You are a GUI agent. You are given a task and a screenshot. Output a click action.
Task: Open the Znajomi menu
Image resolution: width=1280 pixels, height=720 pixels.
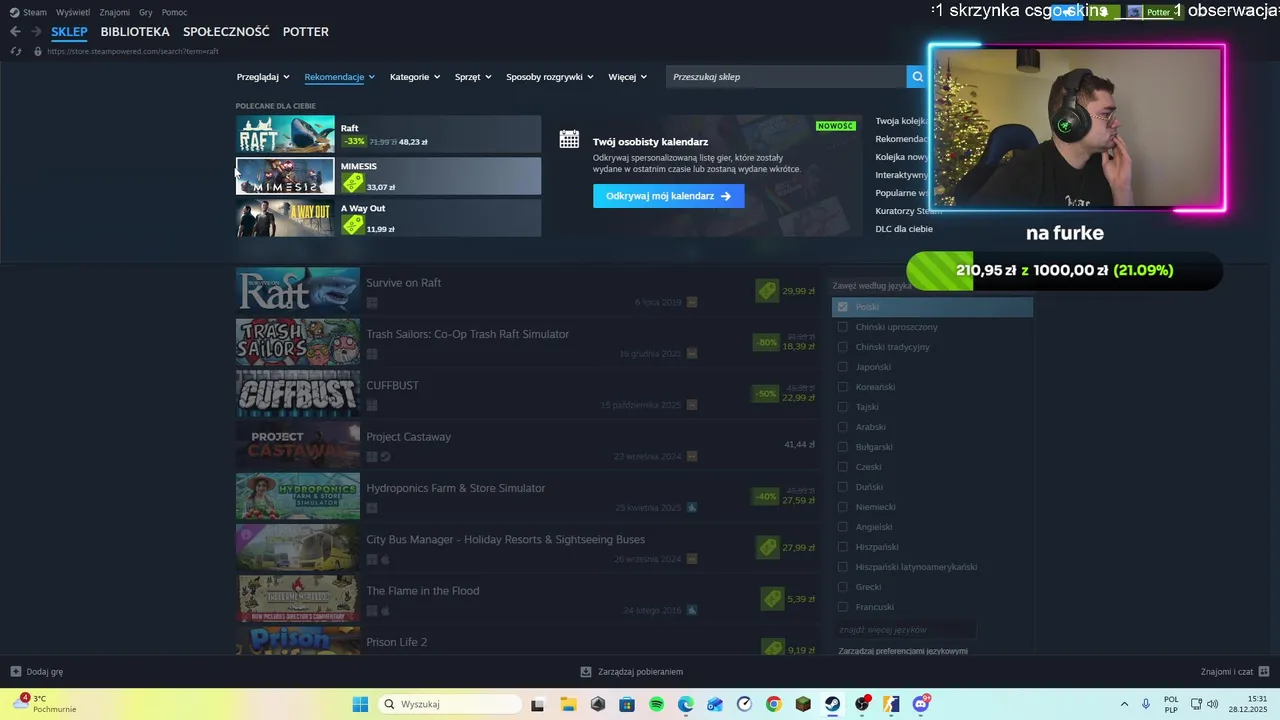click(x=115, y=12)
